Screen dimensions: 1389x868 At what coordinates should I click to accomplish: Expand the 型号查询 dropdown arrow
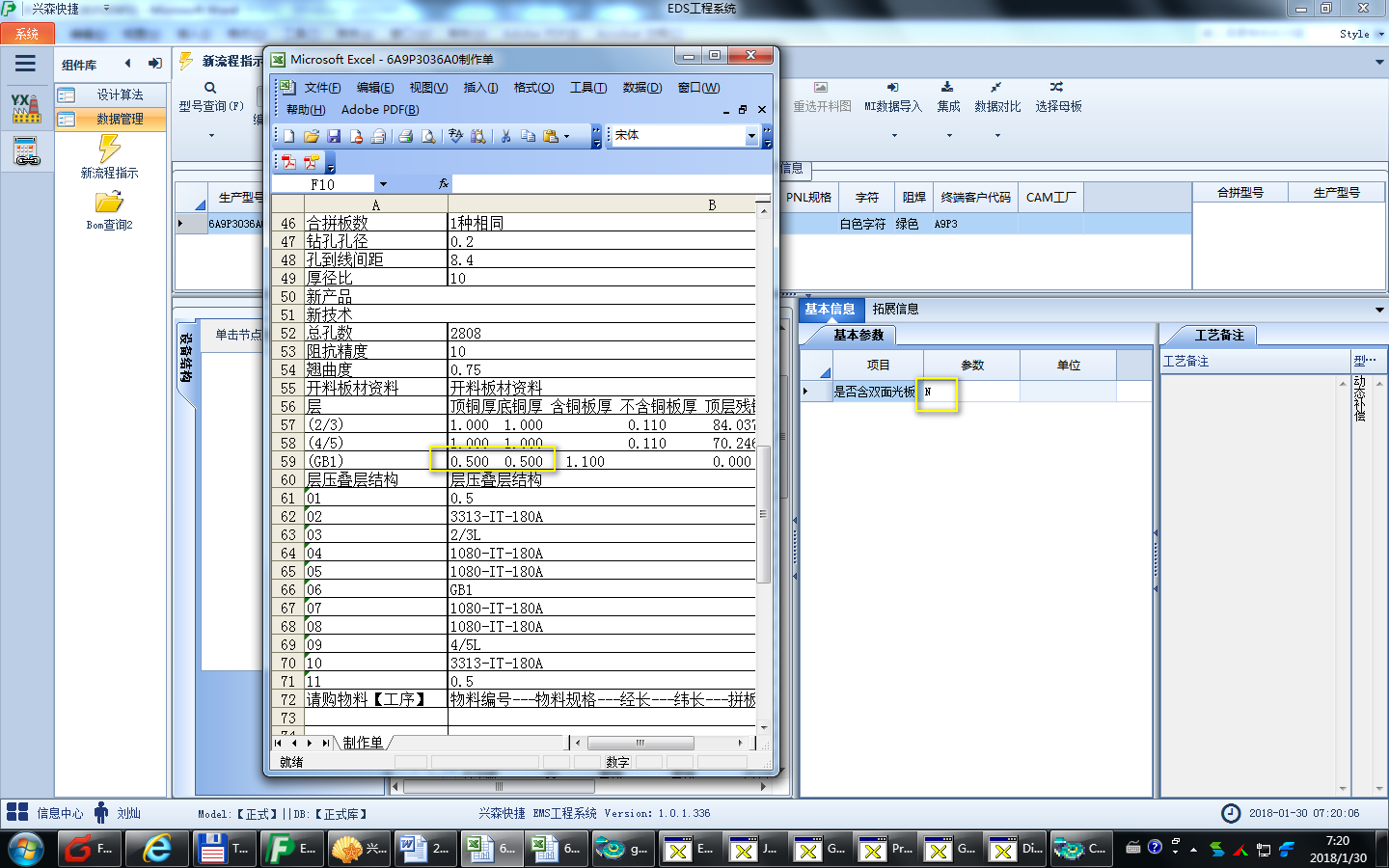pos(211,135)
